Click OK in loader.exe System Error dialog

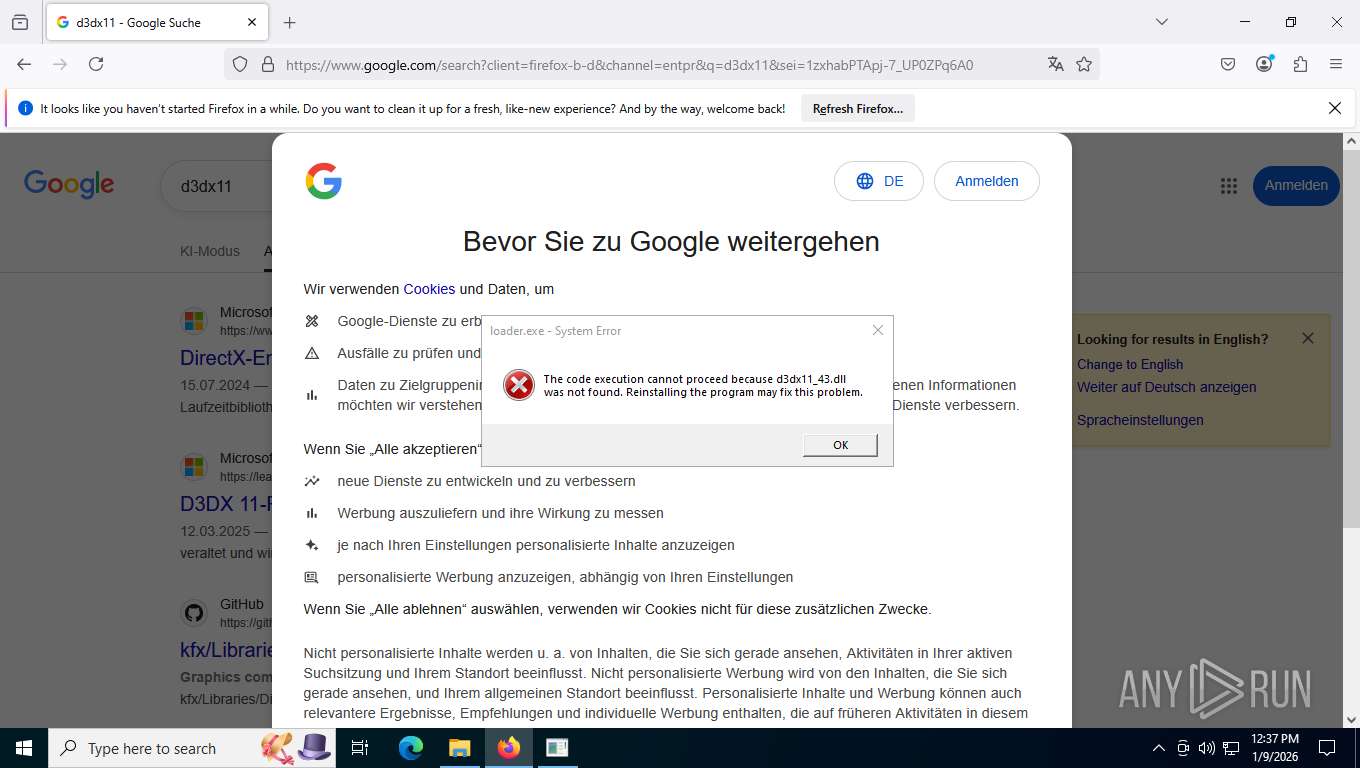840,445
